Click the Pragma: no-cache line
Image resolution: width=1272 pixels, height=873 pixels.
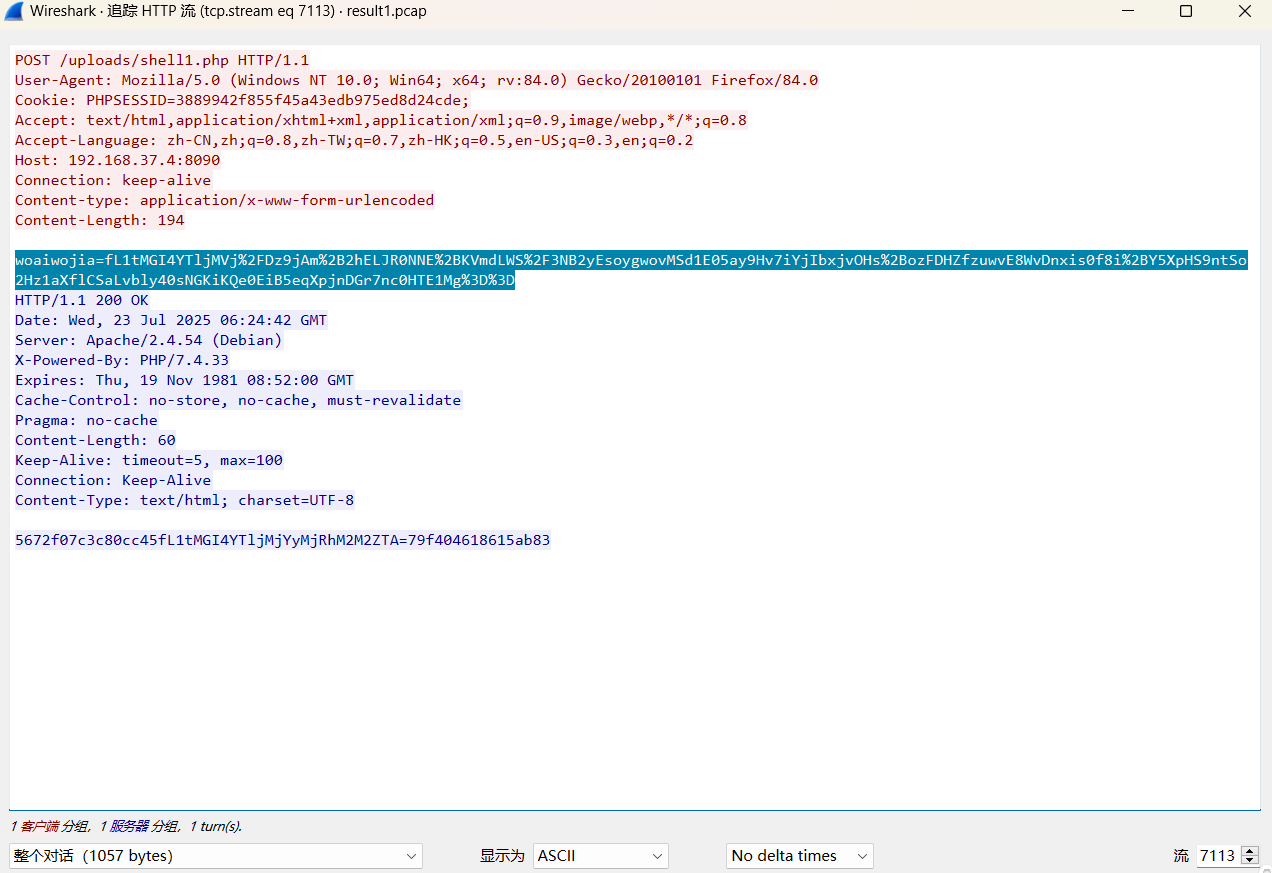[86, 420]
